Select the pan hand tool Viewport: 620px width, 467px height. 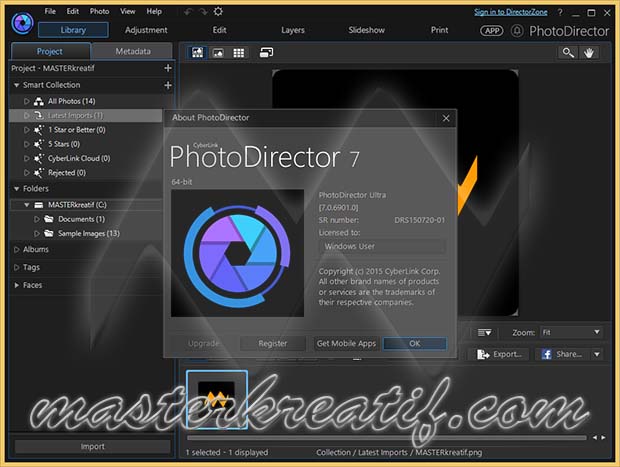point(589,53)
